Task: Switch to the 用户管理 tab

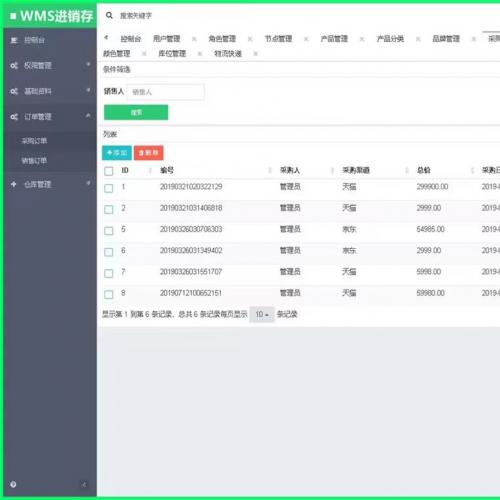Action: coord(167,39)
